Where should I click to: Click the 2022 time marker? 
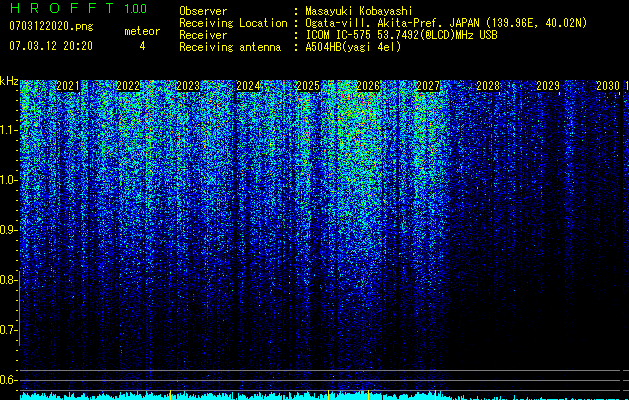[x=128, y=86]
